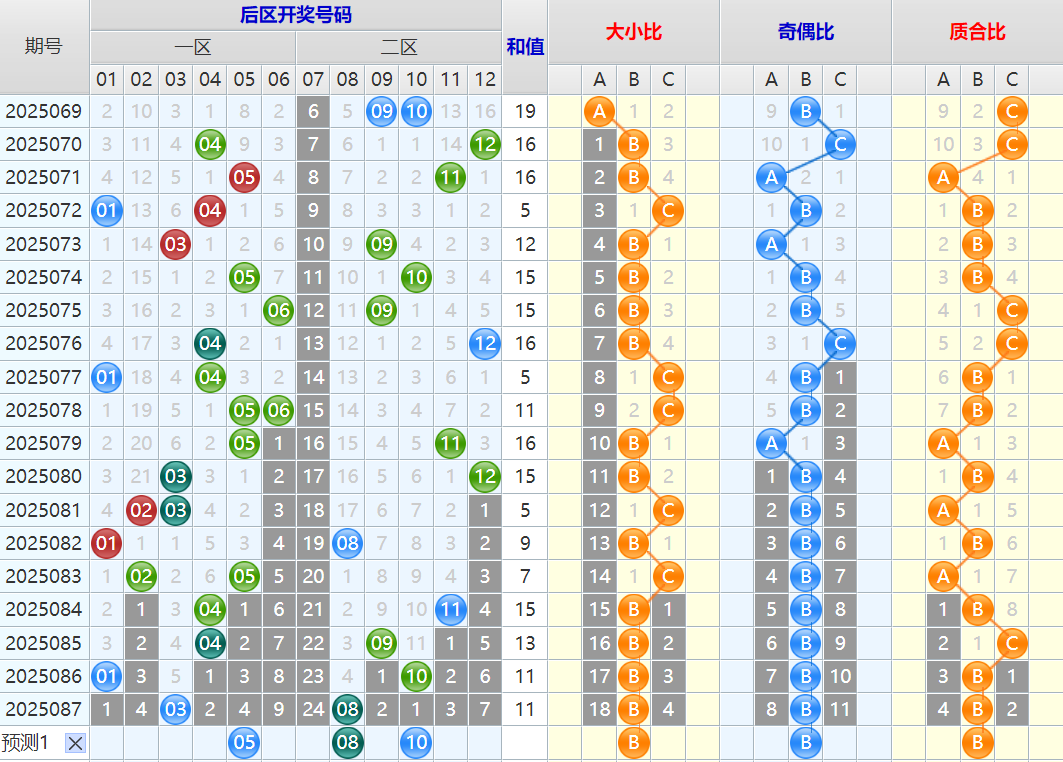Click gray cell 11 in 奇偶比 row 2025087

(x=840, y=709)
